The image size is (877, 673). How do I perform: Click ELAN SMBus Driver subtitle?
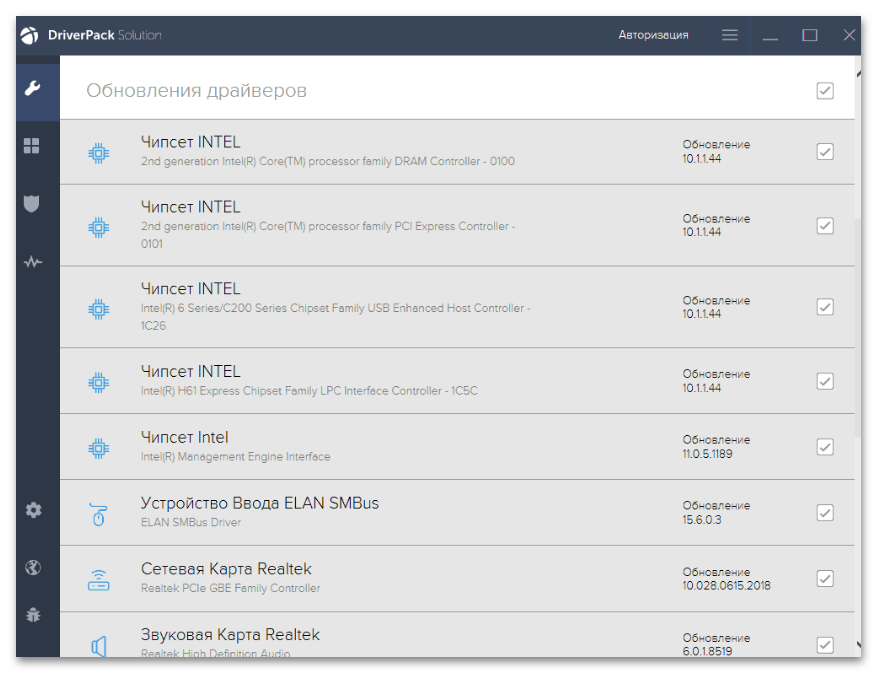click(x=191, y=522)
